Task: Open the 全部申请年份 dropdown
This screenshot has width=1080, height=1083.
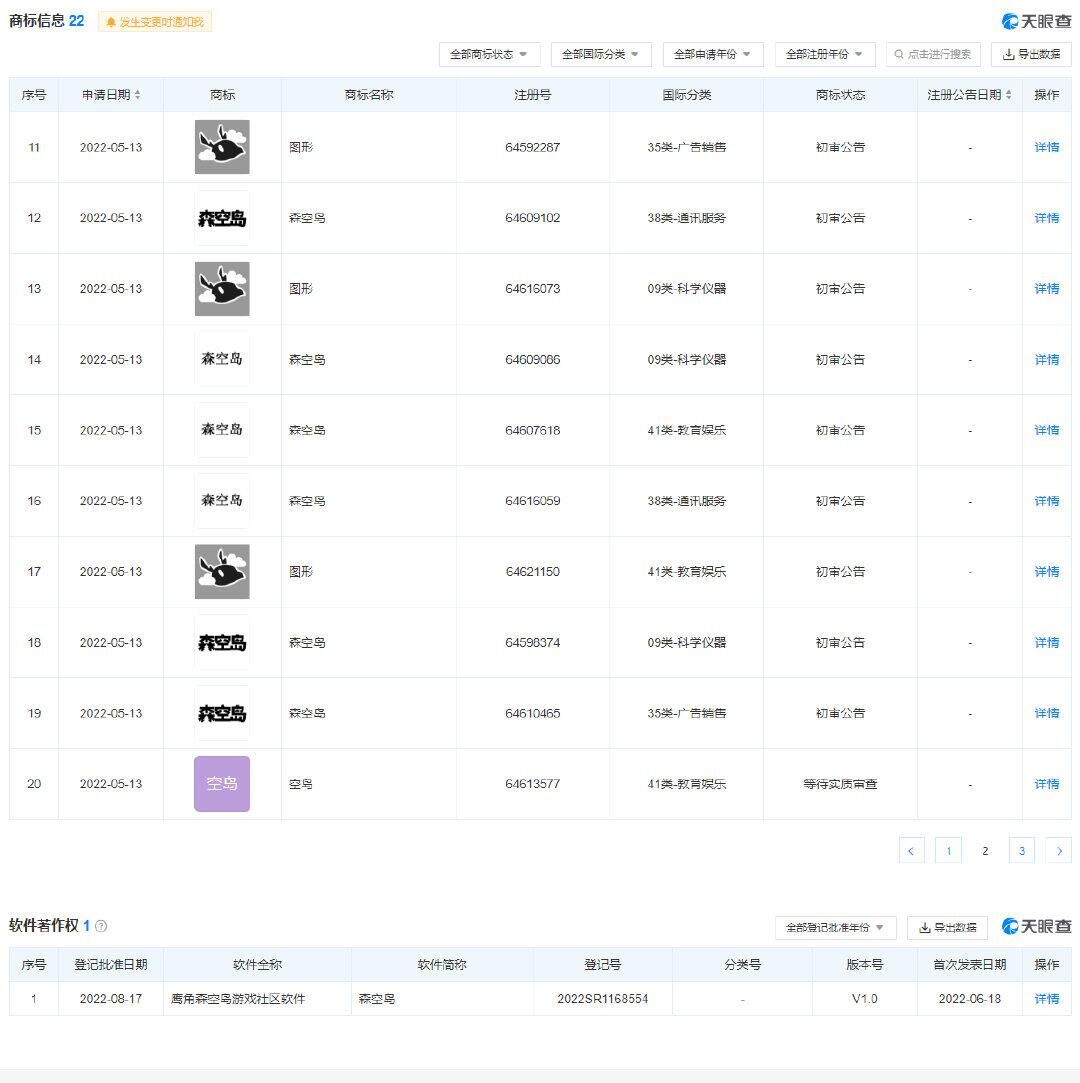Action: coord(713,54)
